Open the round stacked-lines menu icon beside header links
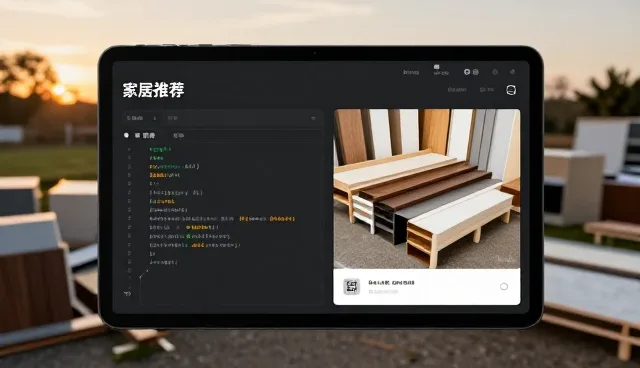Screen dimensions: 640x368 511,90
